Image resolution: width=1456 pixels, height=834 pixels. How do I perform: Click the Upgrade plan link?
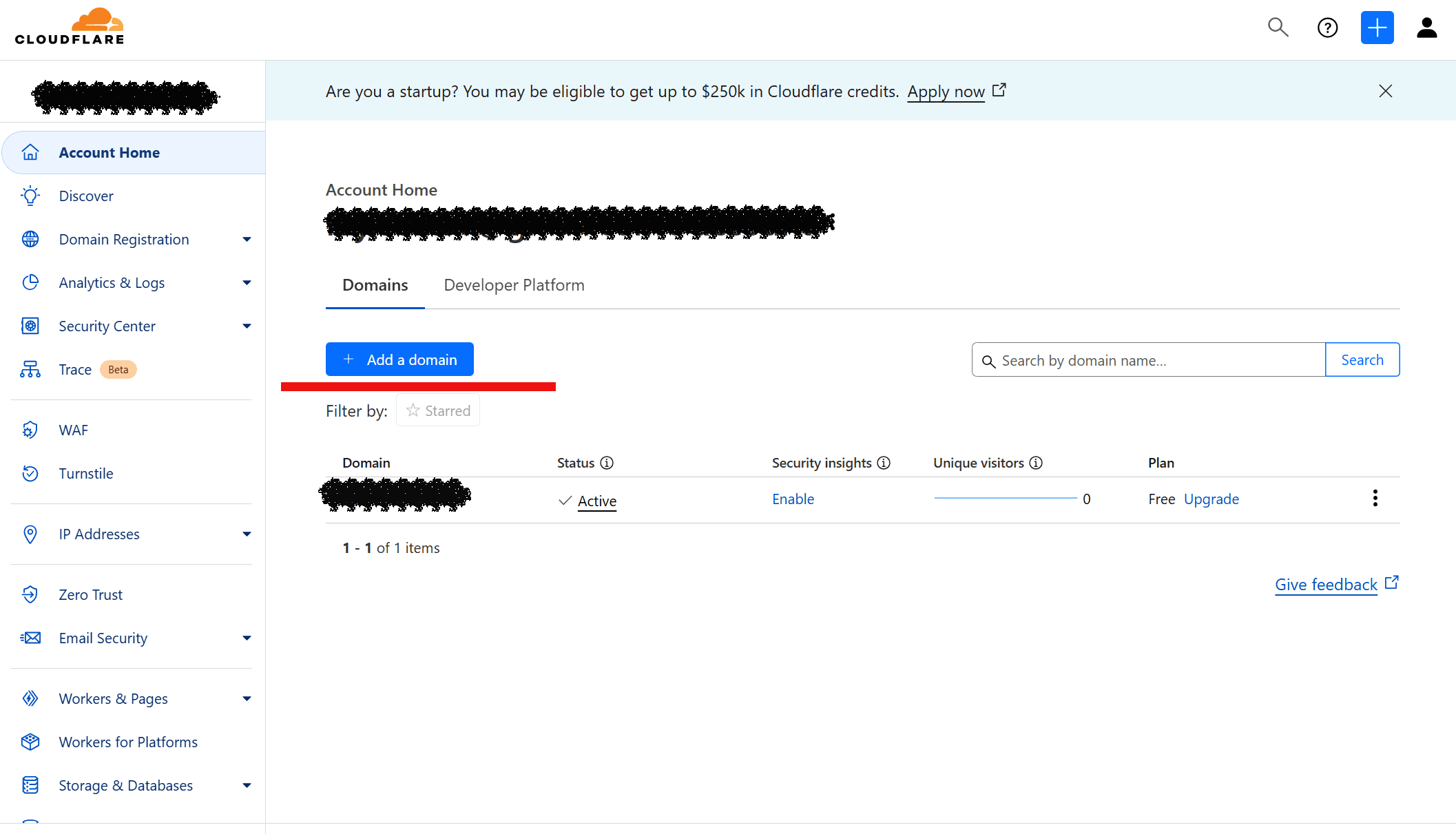(1211, 499)
